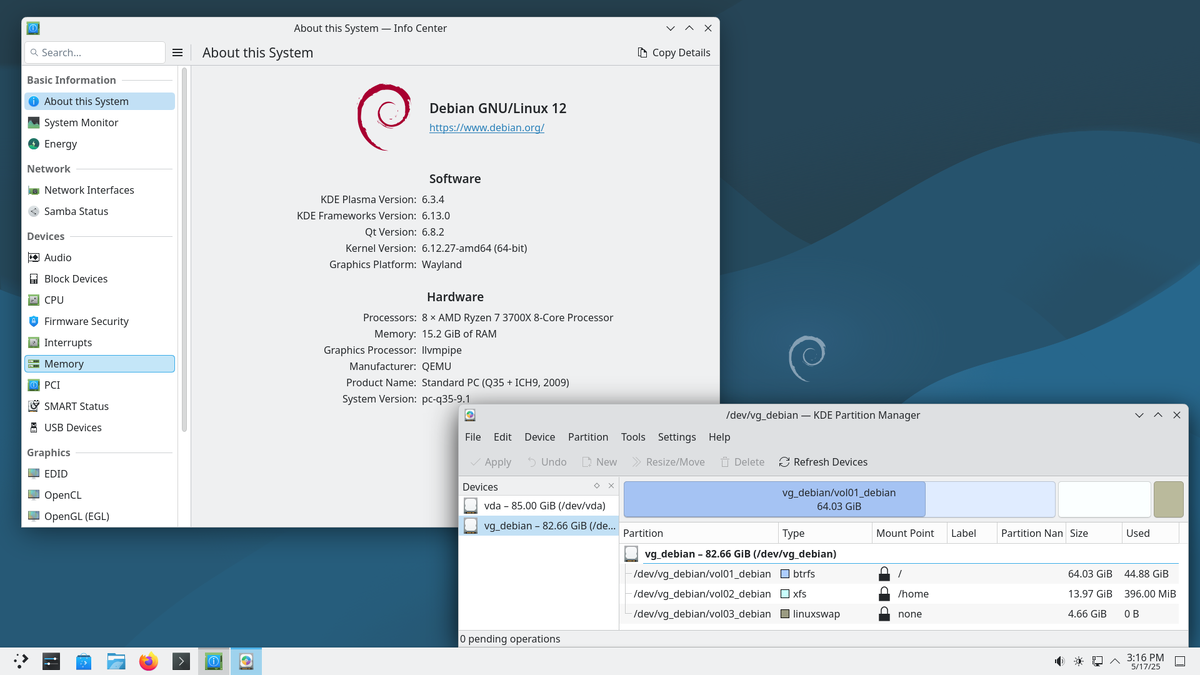Screen dimensions: 1200x675
Task: Click the Refresh Devices button
Action: tap(822, 461)
